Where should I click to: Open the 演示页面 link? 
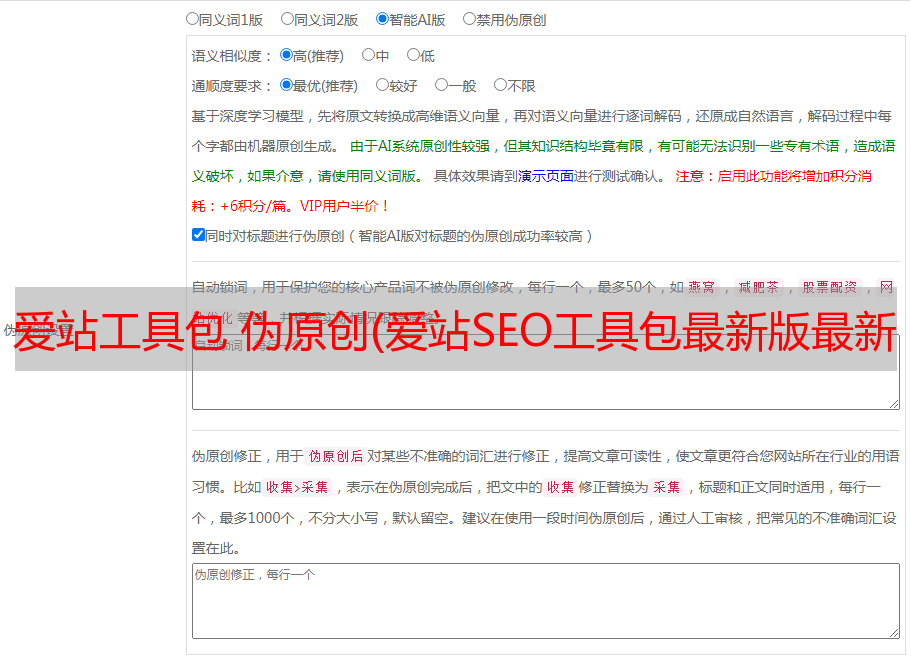545,176
